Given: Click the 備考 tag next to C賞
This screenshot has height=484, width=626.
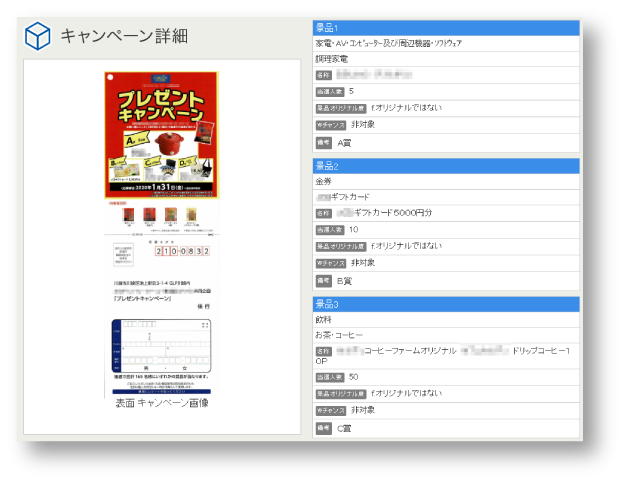Looking at the screenshot, I should pyautogui.click(x=323, y=428).
